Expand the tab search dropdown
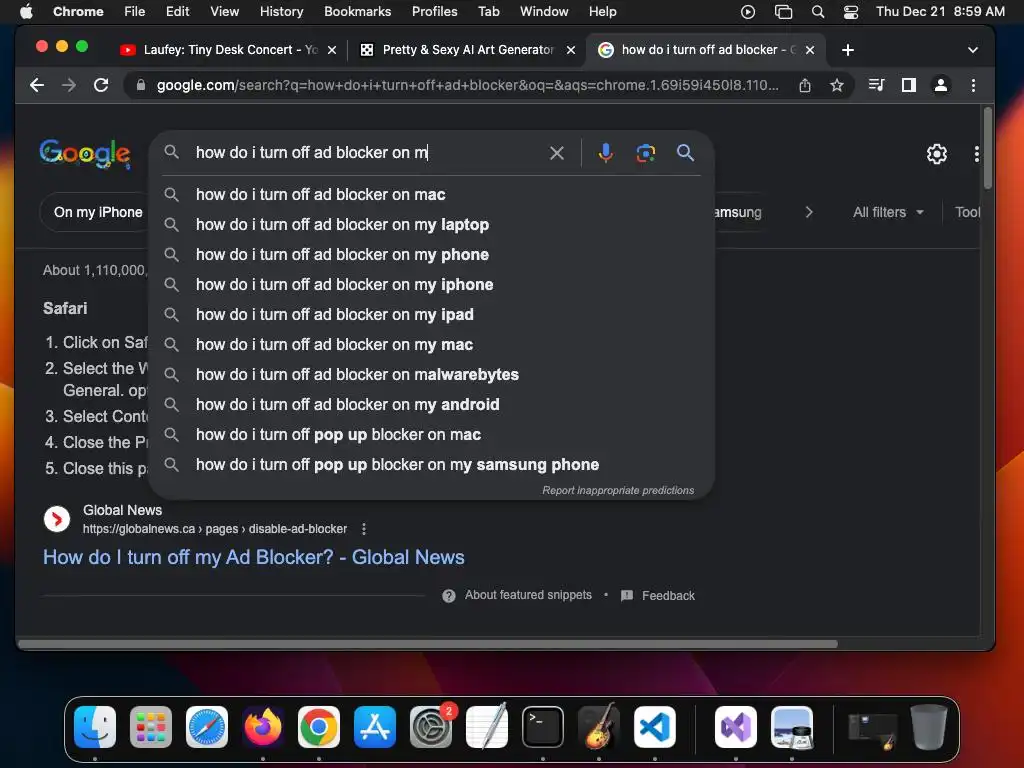 click(972, 50)
